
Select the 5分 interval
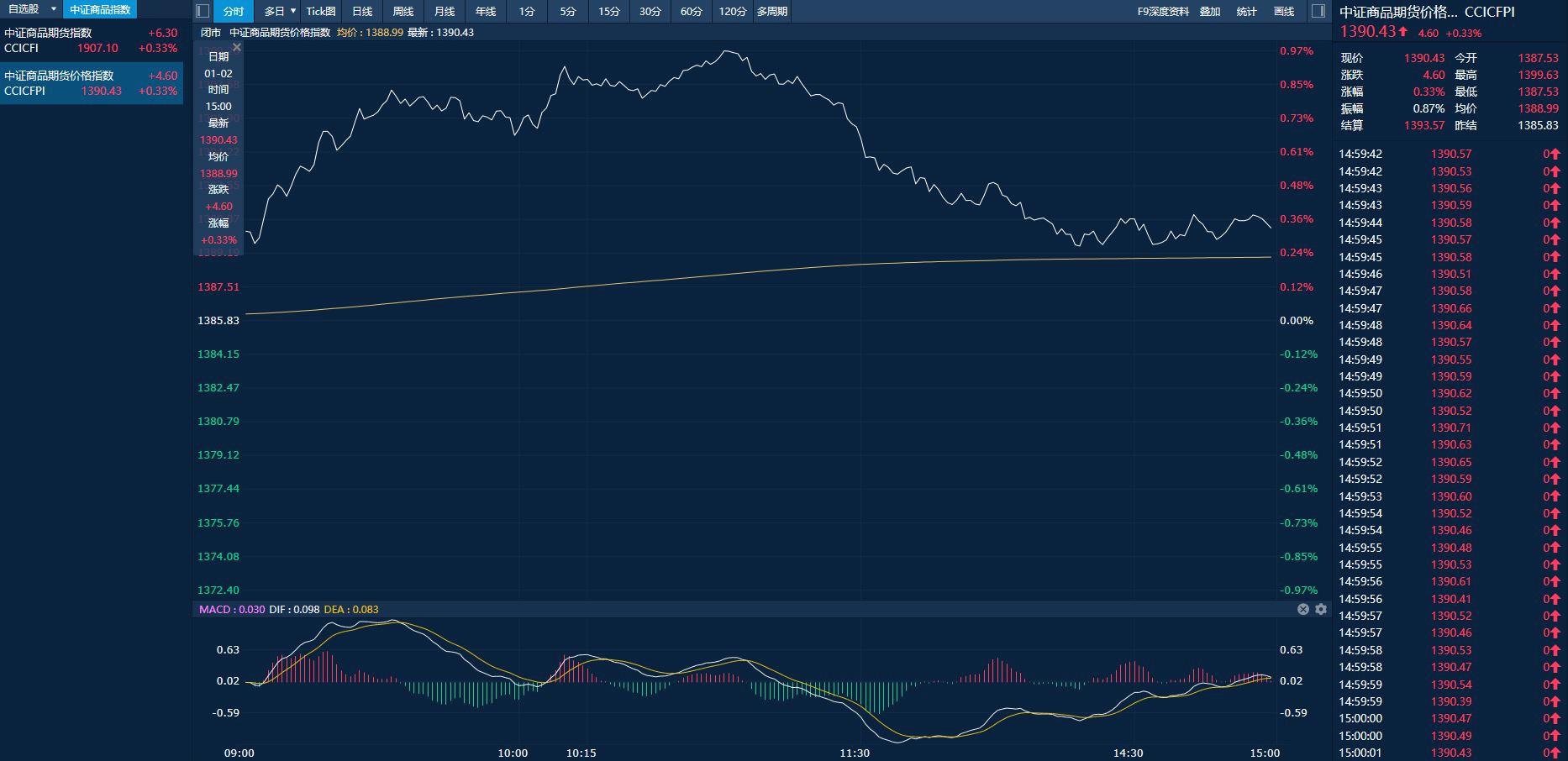[x=568, y=11]
